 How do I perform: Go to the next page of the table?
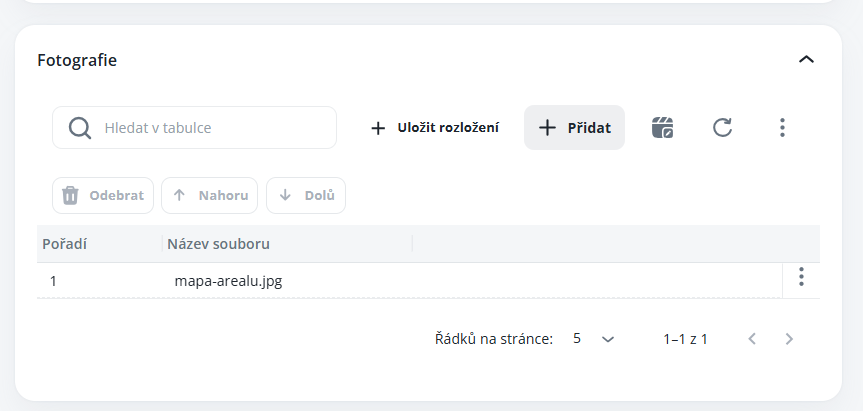[x=789, y=339]
